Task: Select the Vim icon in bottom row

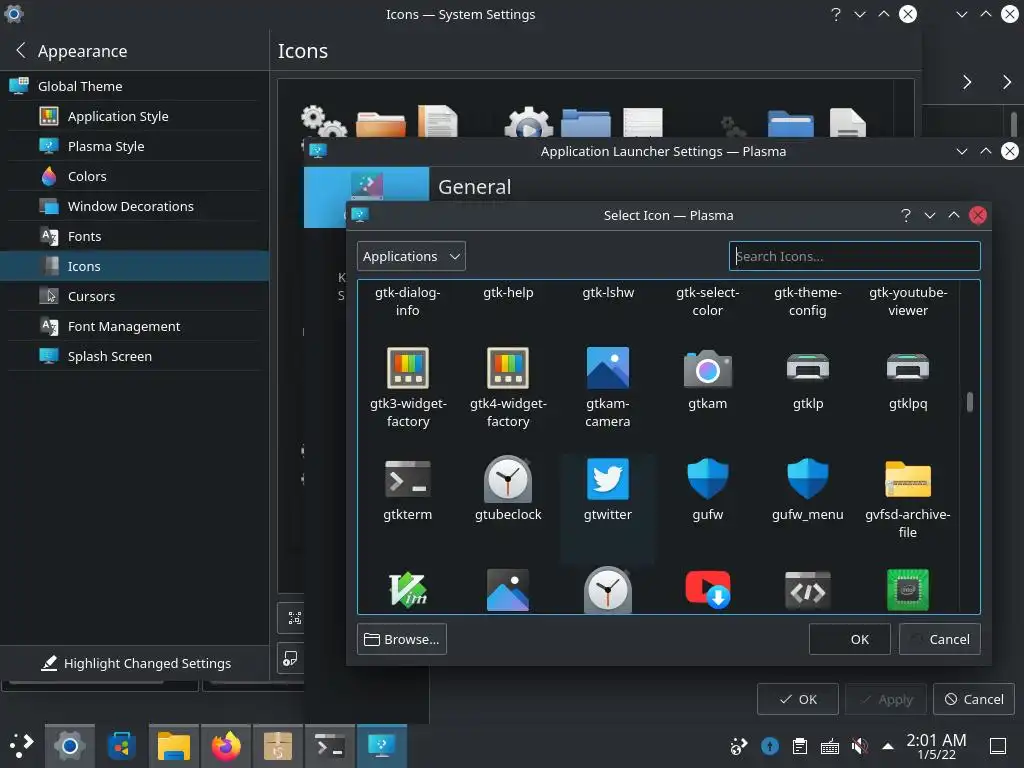Action: coord(408,590)
